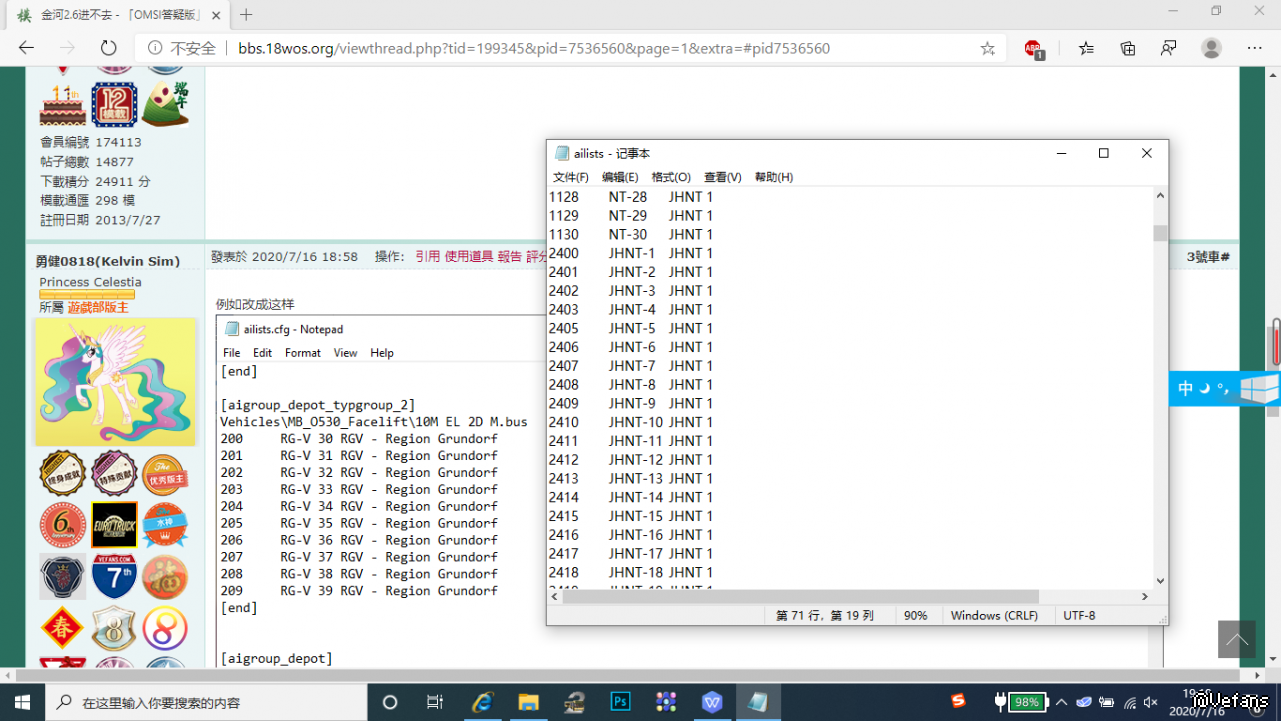The height and width of the screenshot is (721, 1281).
Task: Open File Explorer from the taskbar
Action: pos(528,702)
